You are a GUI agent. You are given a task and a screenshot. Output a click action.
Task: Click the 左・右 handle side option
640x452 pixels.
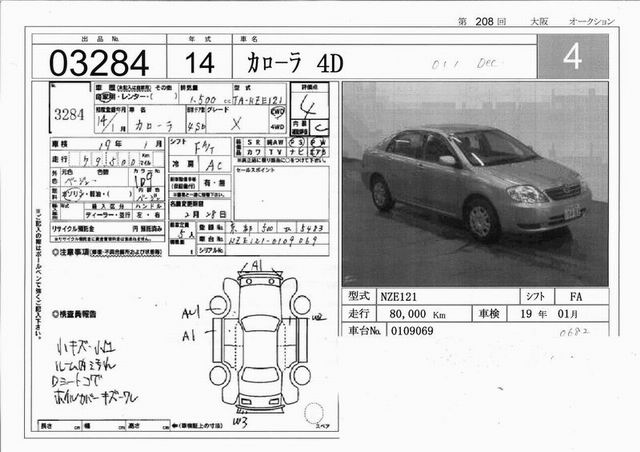click(x=149, y=215)
